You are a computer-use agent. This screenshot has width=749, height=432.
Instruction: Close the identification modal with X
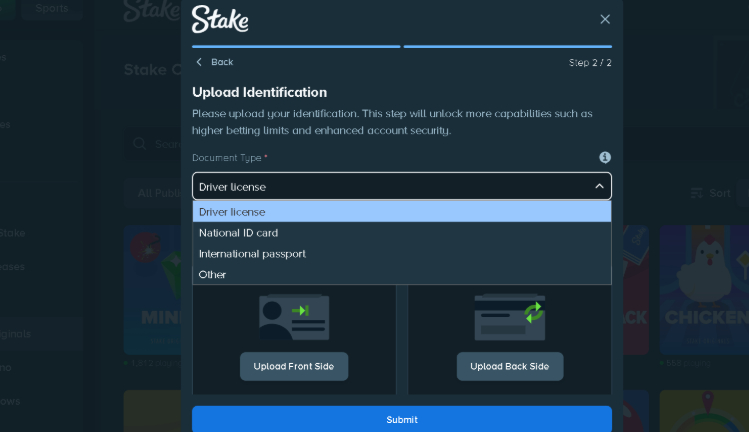tap(605, 19)
